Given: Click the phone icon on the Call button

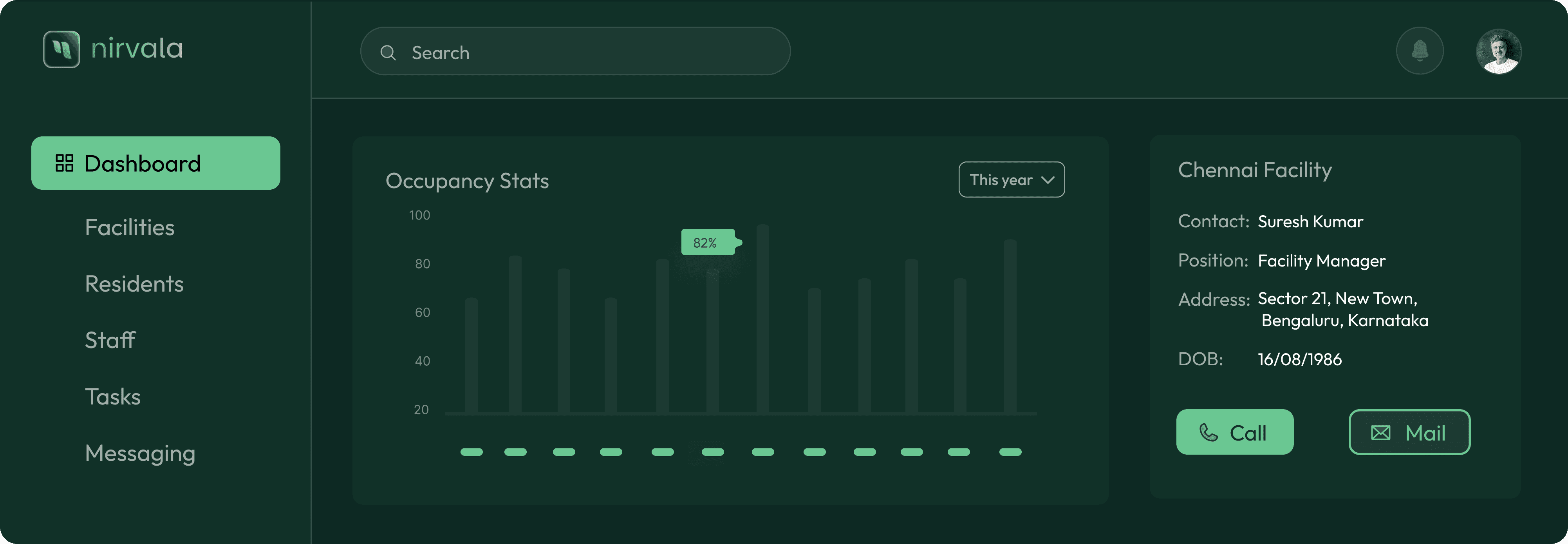Looking at the screenshot, I should (1208, 433).
